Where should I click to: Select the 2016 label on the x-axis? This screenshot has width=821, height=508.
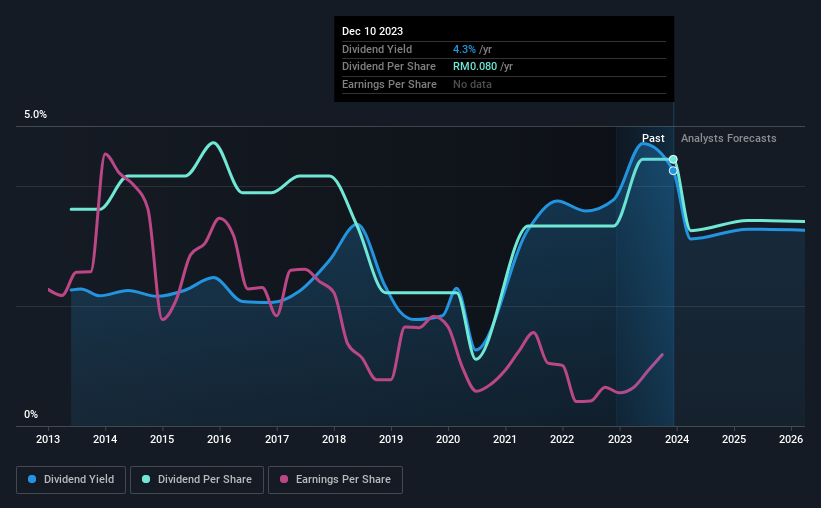pyautogui.click(x=219, y=439)
